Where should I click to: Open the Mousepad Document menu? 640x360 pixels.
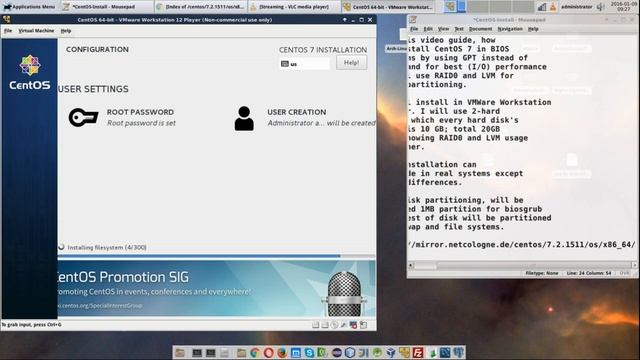click(480, 29)
